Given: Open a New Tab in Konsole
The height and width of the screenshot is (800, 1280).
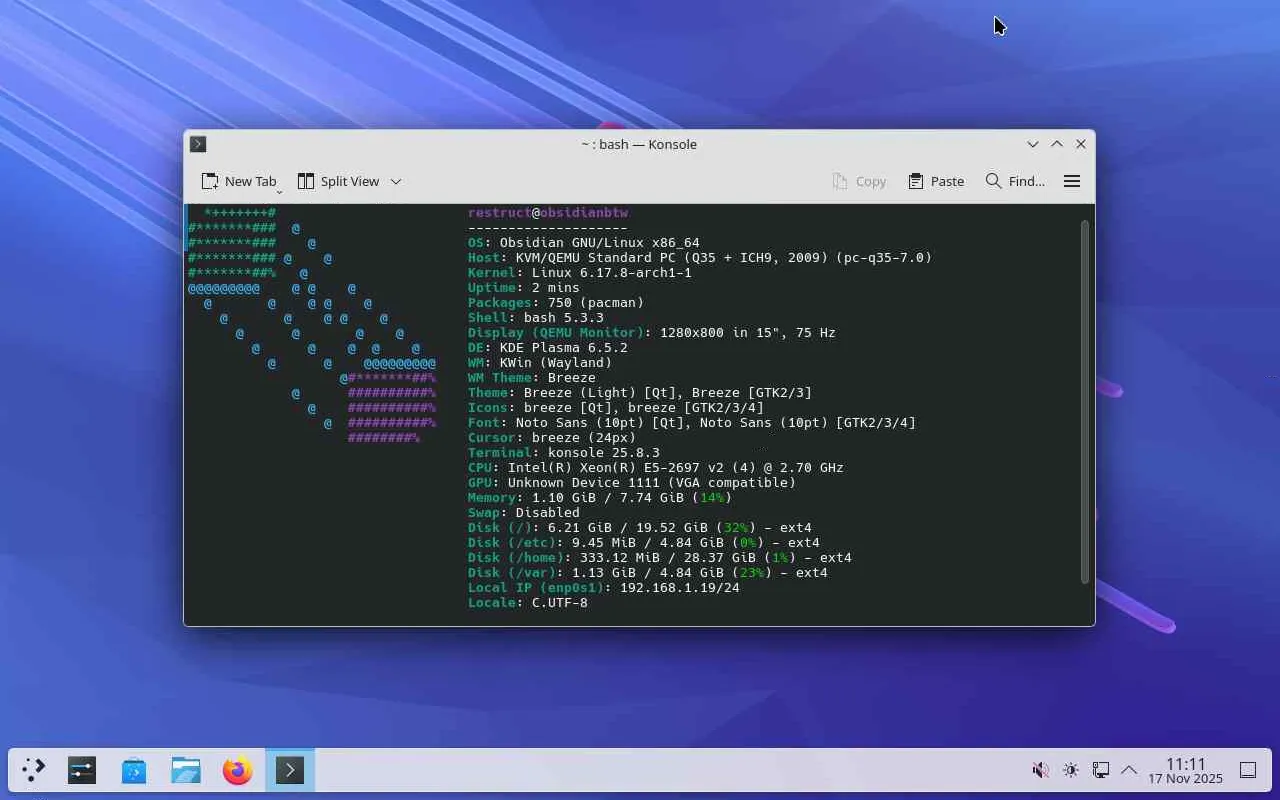Looking at the screenshot, I should click(x=239, y=181).
